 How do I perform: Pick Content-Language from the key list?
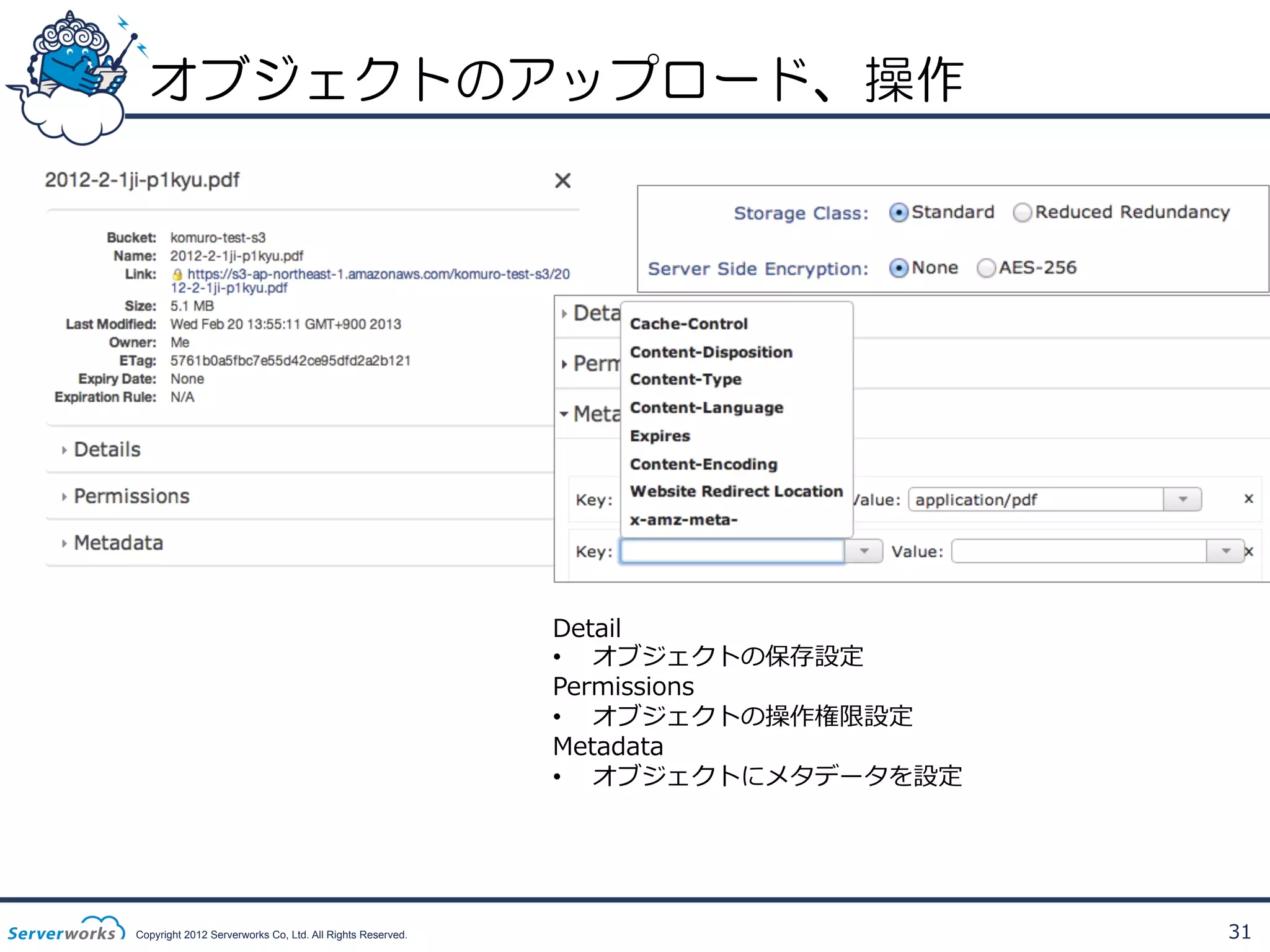click(x=707, y=408)
